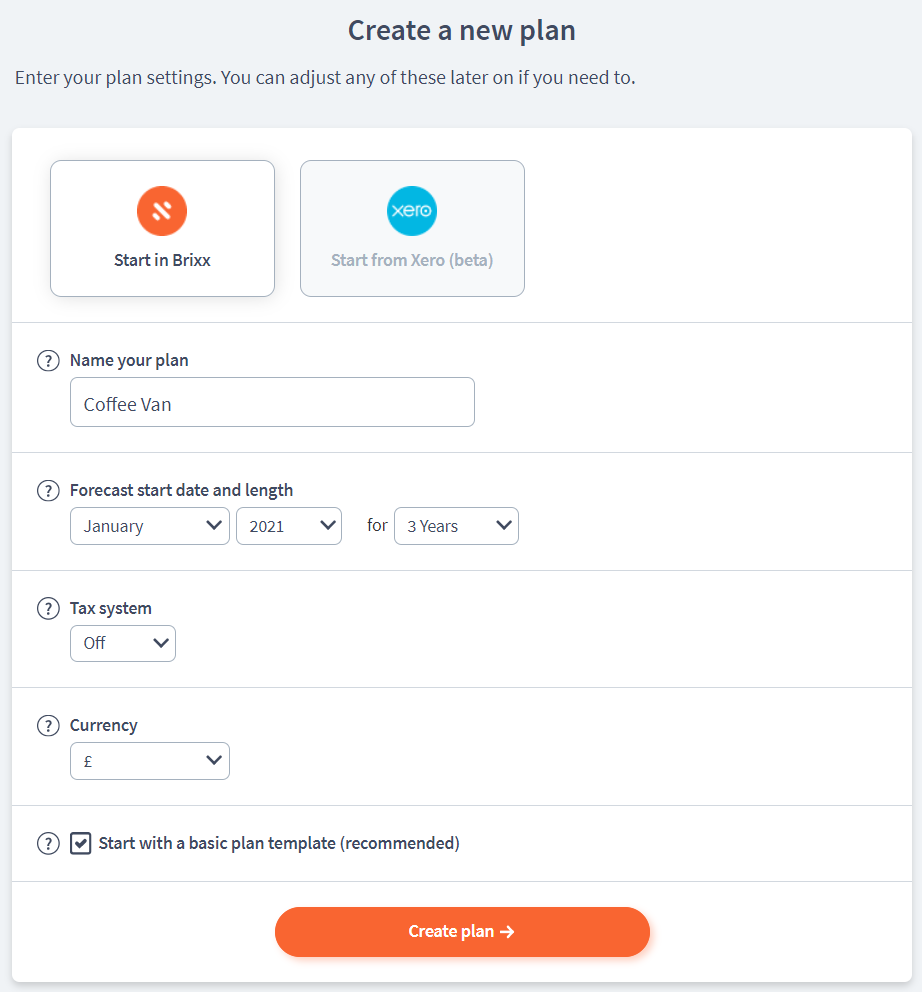Open the start month dropdown showing January
This screenshot has width=922, height=992.
pyautogui.click(x=150, y=526)
